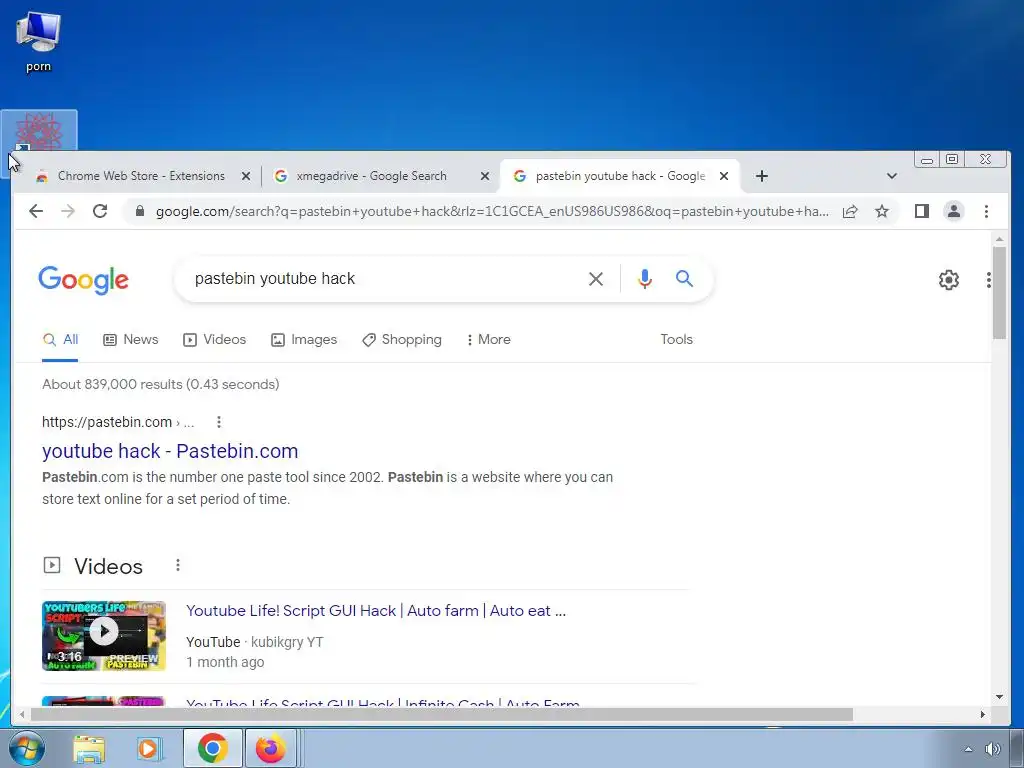Viewport: 1024px width, 768px height.
Task: Open the search Tools options
Action: pyautogui.click(x=676, y=340)
